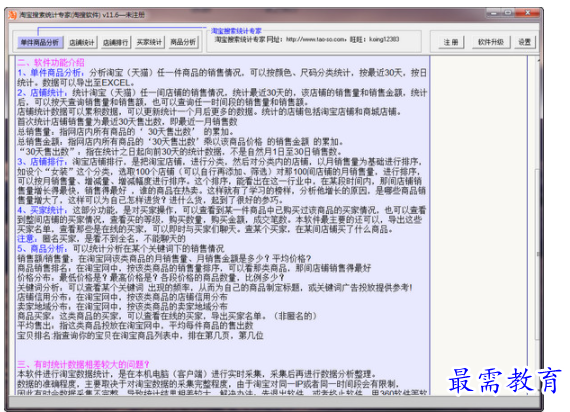Image resolution: width=570 pixels, height=412 pixels.
Task: Click the line starting 卖家地域分布
Action: point(122,306)
